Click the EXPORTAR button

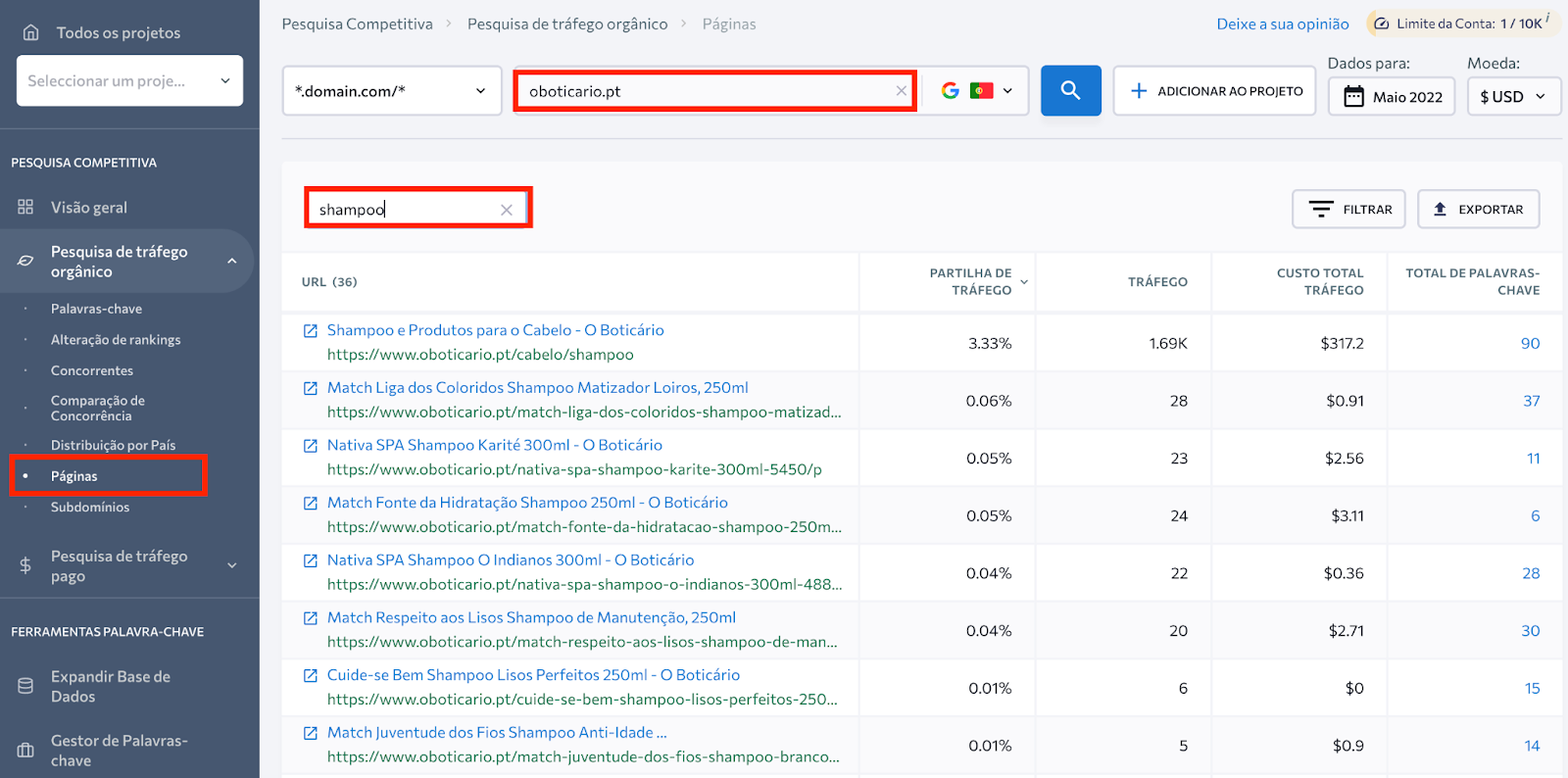click(x=1479, y=209)
